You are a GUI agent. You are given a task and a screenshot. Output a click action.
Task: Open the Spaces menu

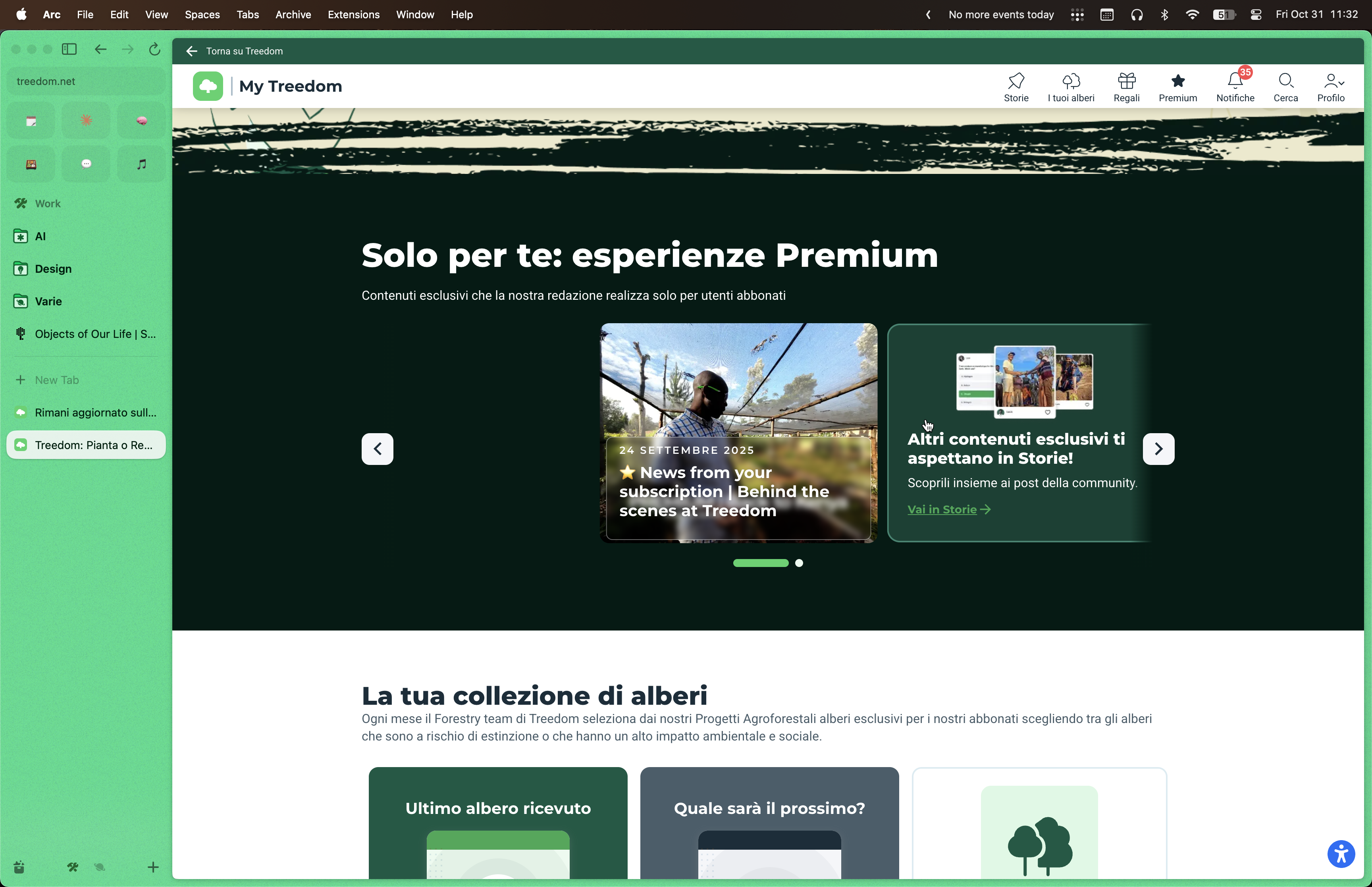(x=202, y=14)
